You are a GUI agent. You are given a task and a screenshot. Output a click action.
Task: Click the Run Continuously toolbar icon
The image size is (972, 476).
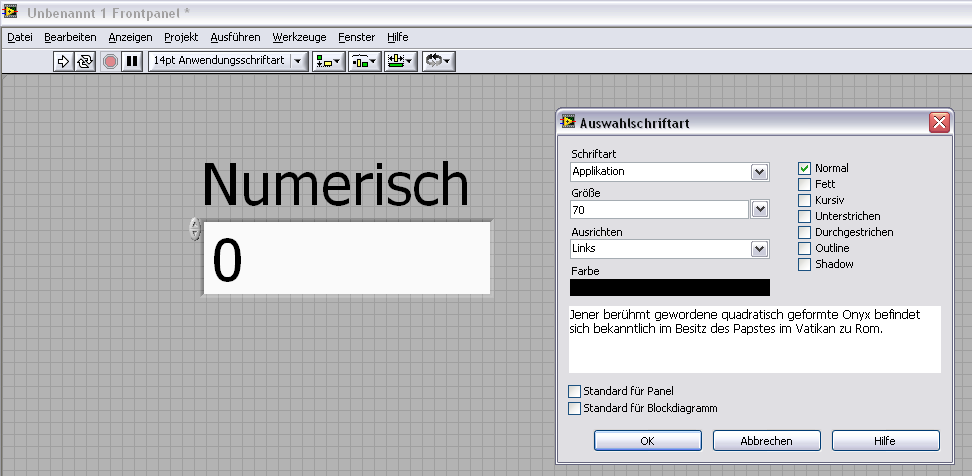pyautogui.click(x=85, y=61)
